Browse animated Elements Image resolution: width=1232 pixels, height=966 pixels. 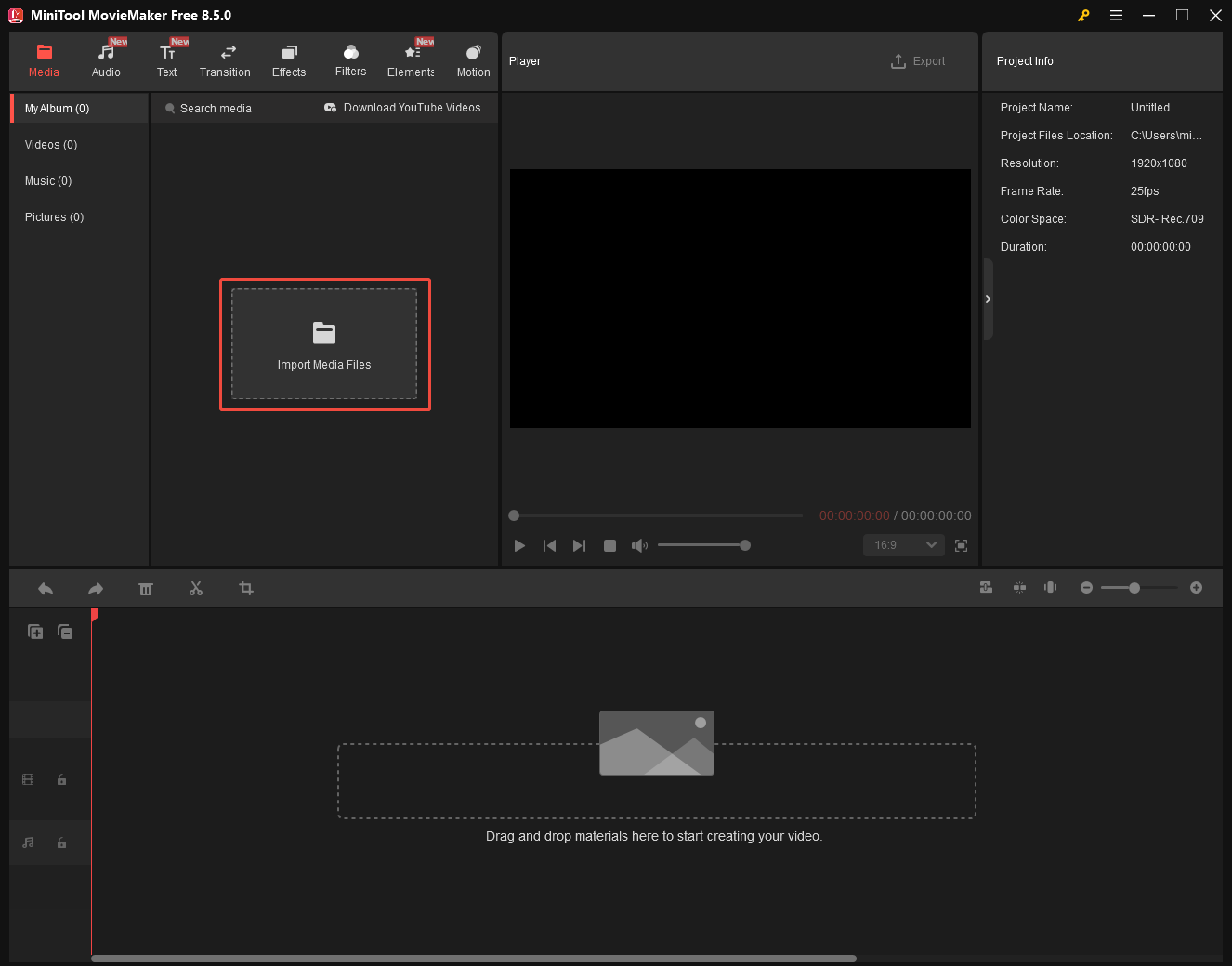tap(410, 59)
